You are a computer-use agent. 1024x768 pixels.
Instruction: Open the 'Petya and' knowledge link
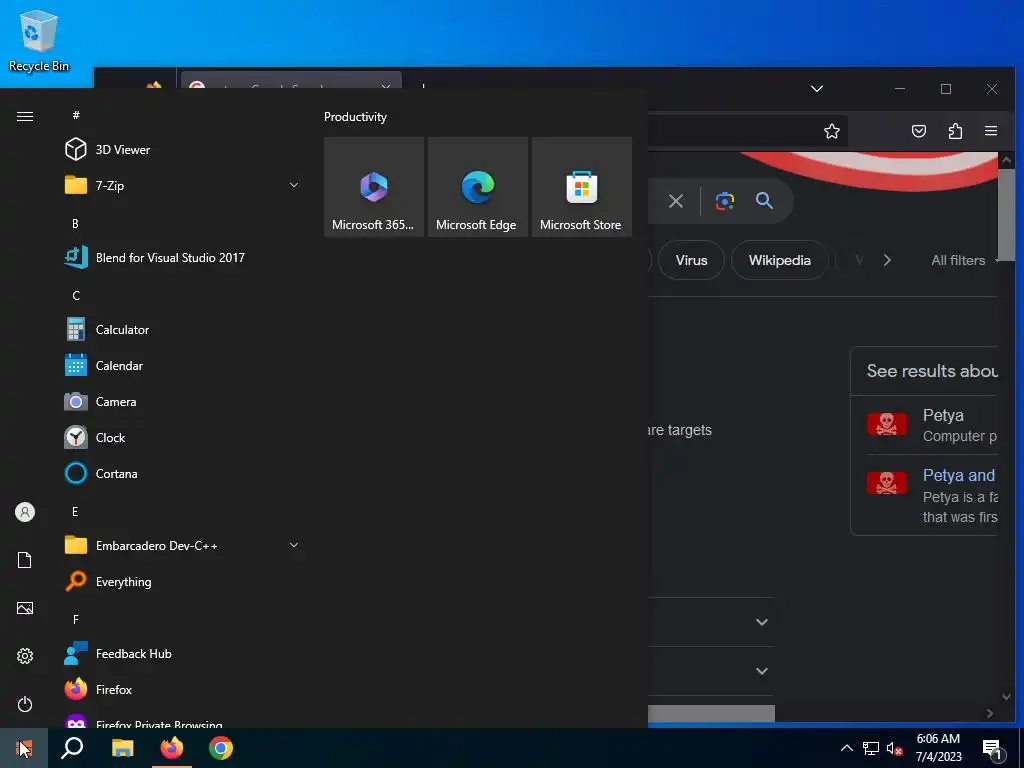pyautogui.click(x=959, y=475)
